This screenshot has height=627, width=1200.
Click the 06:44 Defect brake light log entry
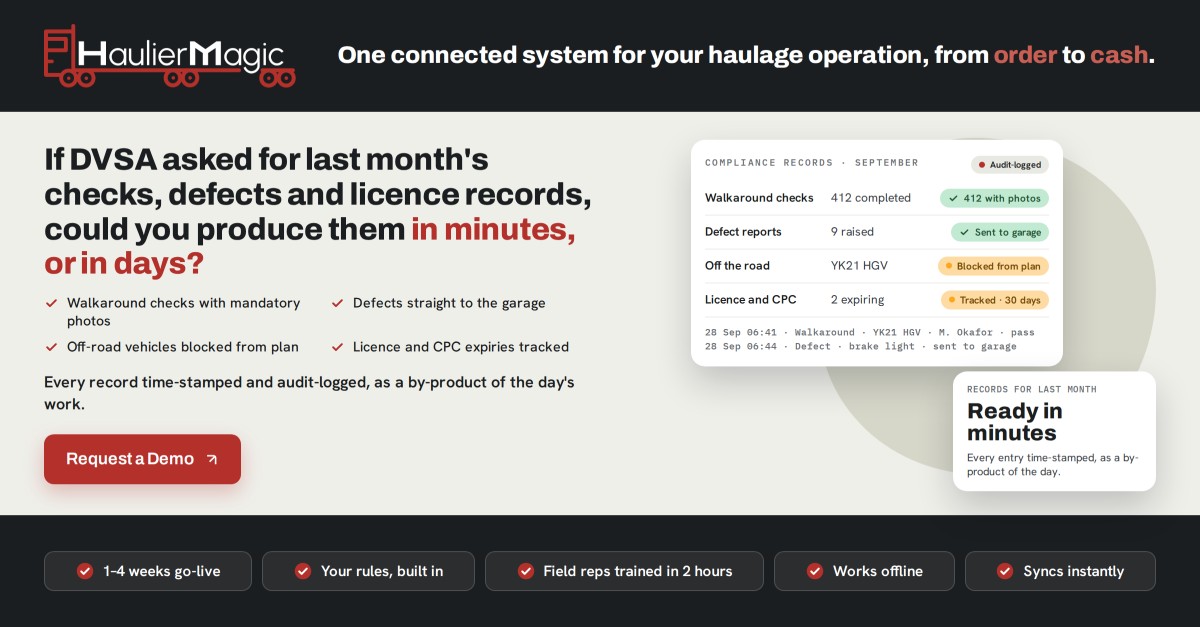click(x=861, y=346)
